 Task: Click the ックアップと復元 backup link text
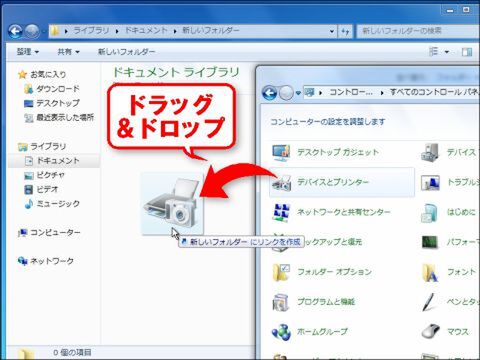pyautogui.click(x=333, y=242)
